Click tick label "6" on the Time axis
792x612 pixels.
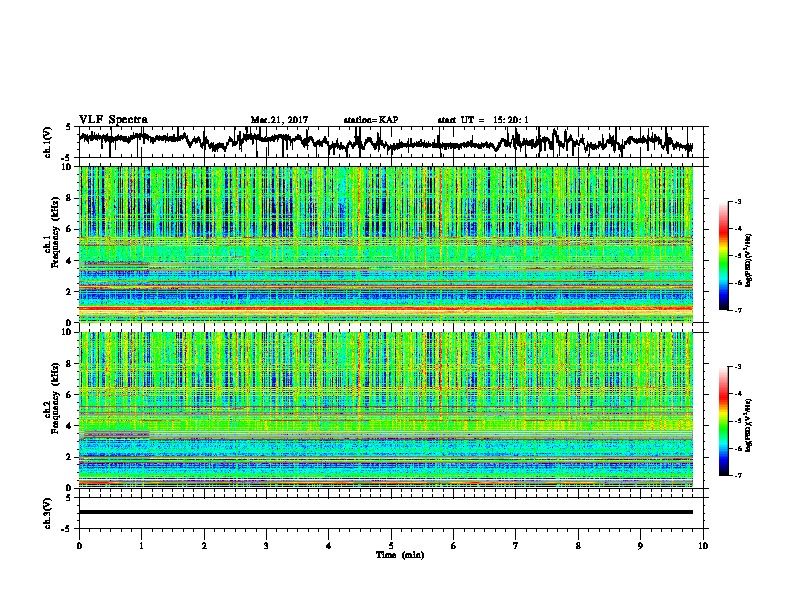tap(454, 546)
